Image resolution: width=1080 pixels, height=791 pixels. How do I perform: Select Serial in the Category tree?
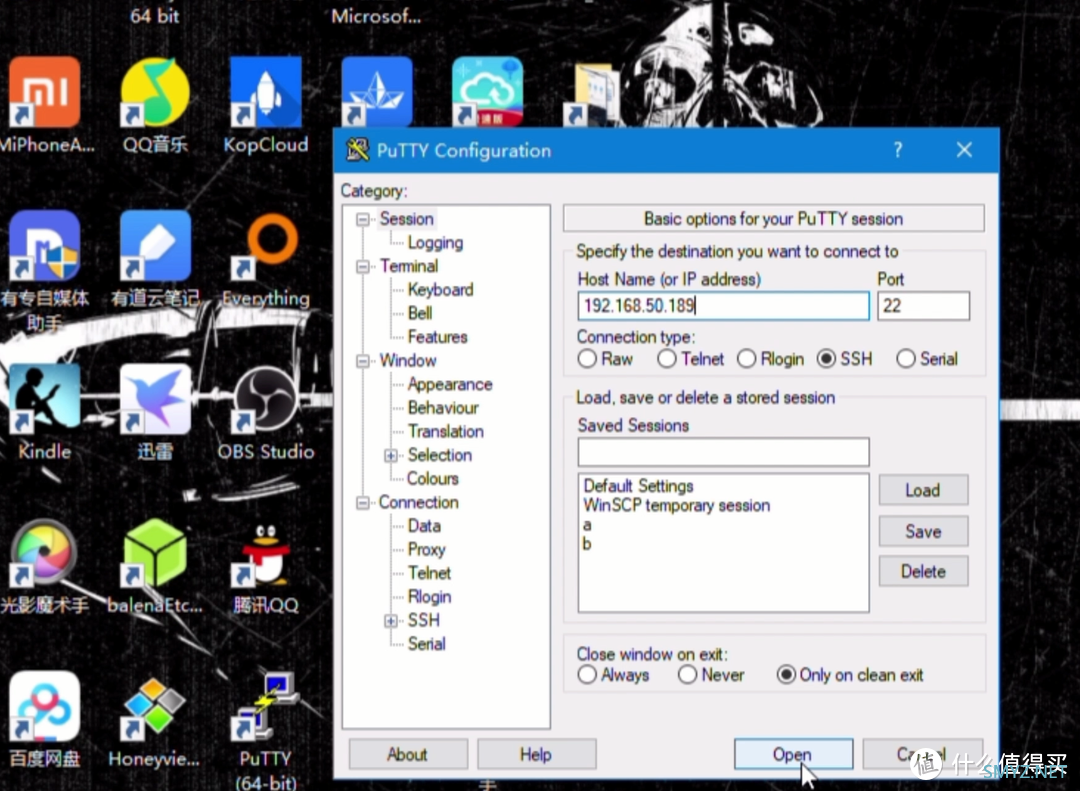click(x=426, y=644)
